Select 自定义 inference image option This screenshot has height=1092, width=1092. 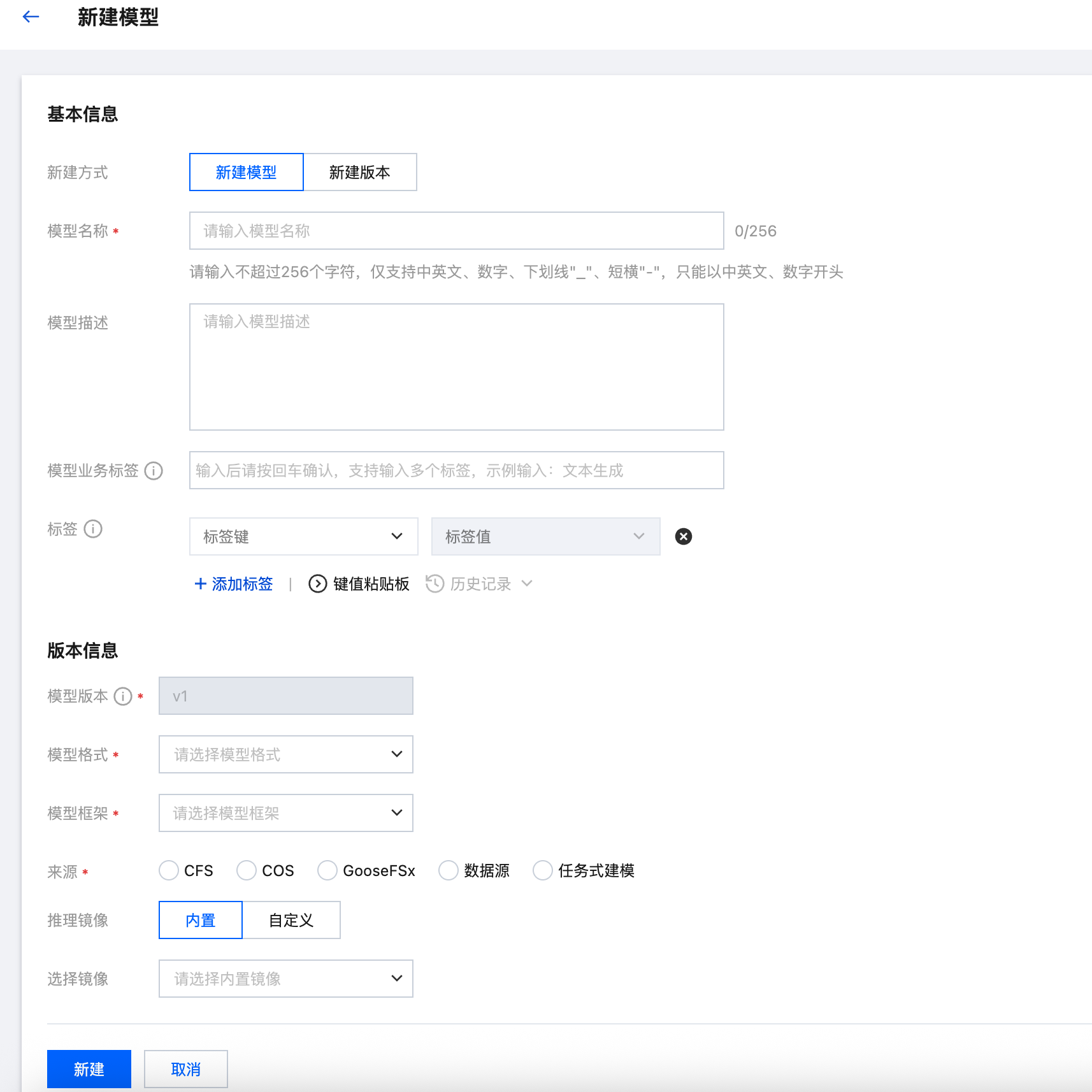(x=291, y=920)
